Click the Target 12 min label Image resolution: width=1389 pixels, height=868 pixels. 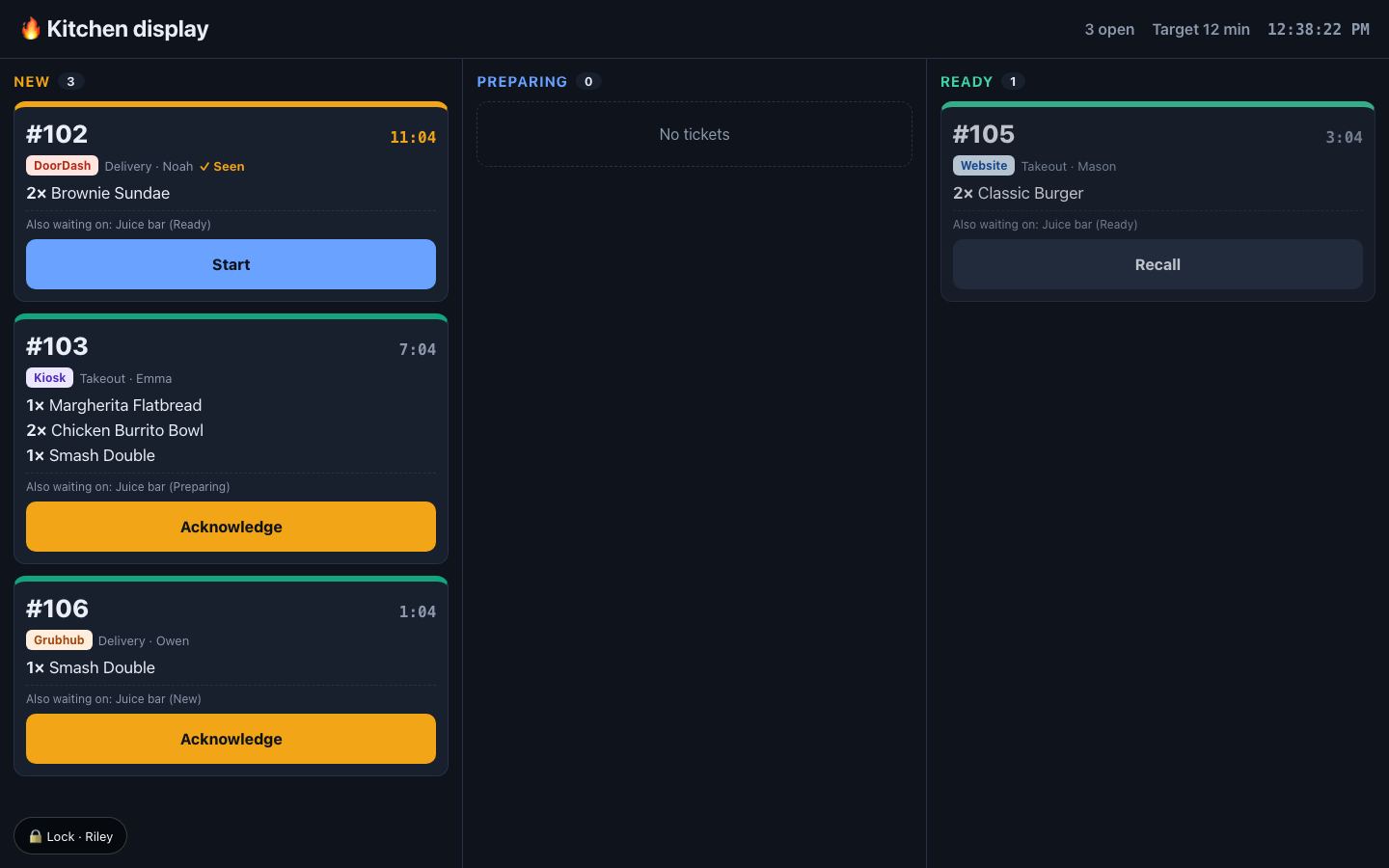click(x=1201, y=29)
